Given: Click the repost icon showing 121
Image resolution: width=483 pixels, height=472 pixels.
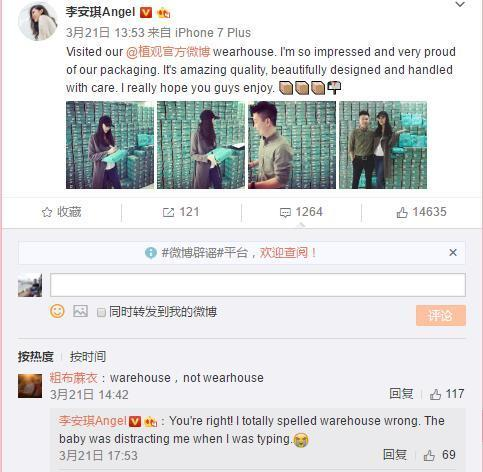Looking at the screenshot, I should click(x=168, y=212).
